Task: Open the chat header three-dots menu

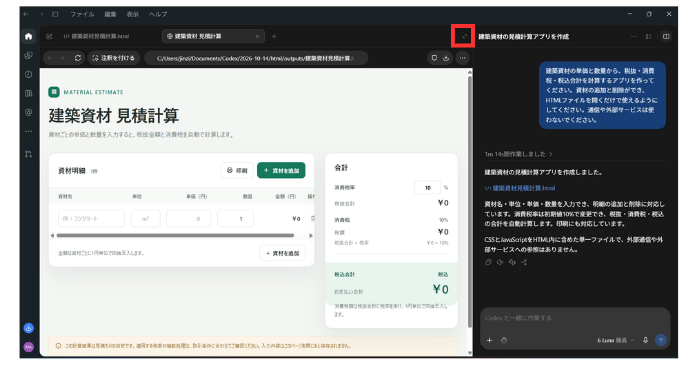Action: [633, 36]
